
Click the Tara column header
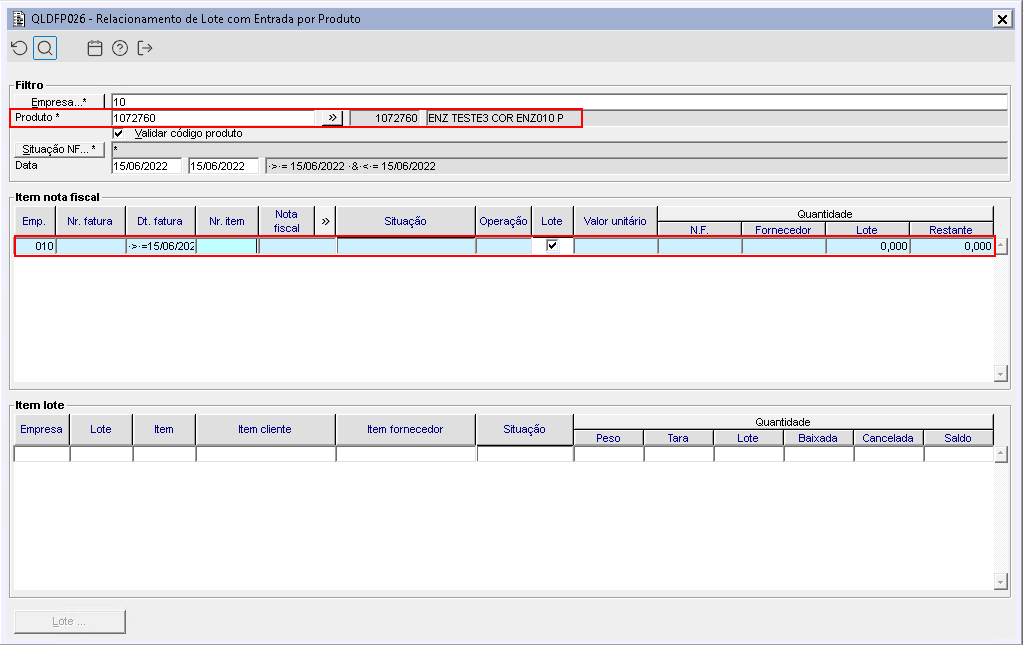[x=678, y=438]
